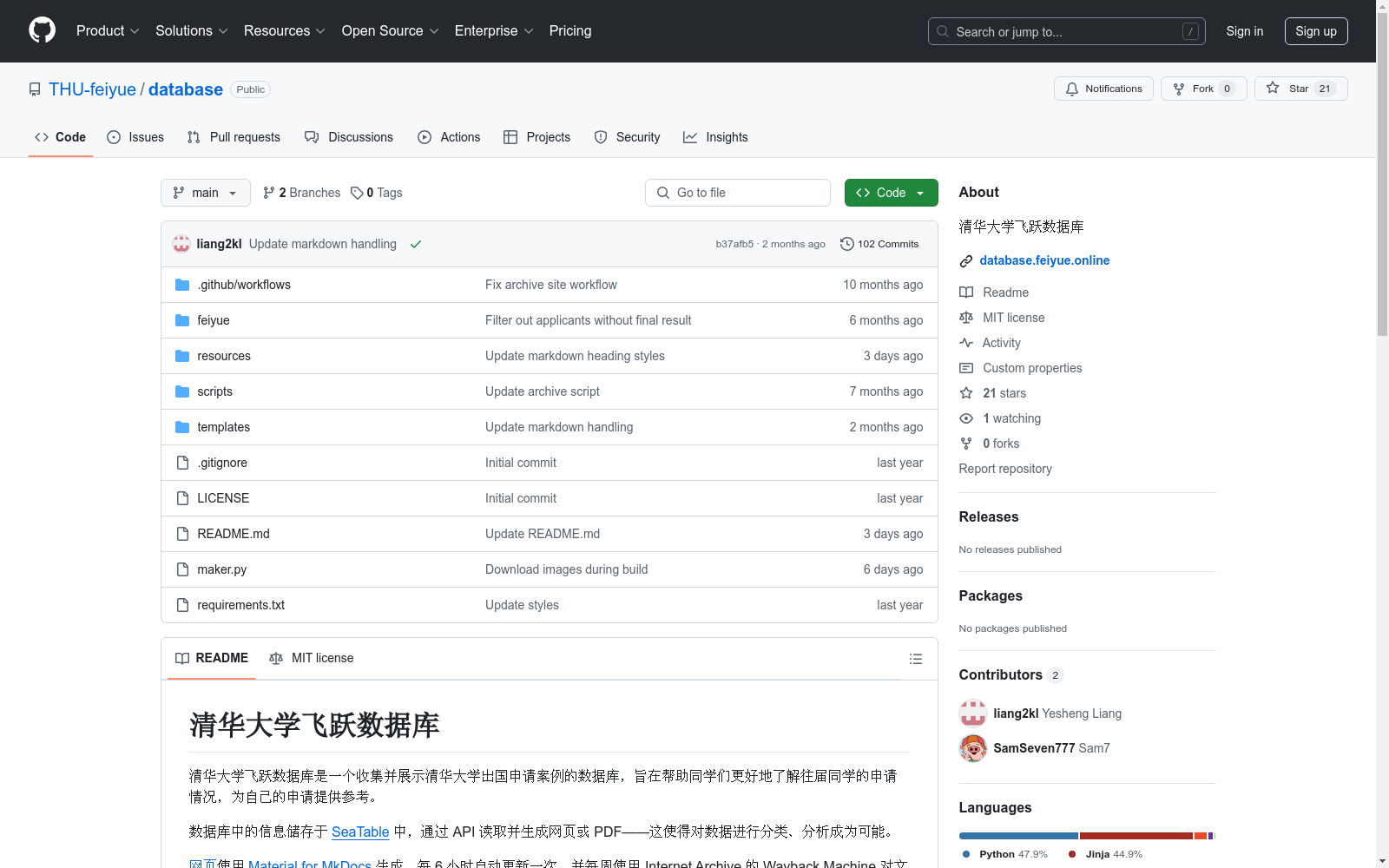
Task: Open the LICENSE file
Action: (x=223, y=498)
